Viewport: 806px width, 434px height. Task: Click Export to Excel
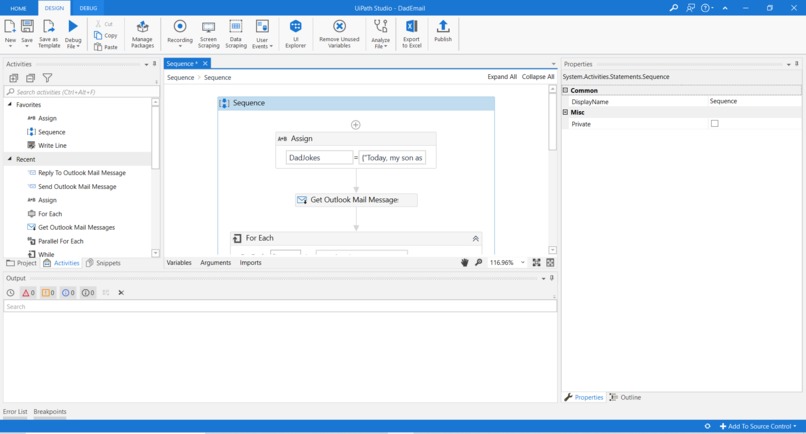click(x=411, y=34)
